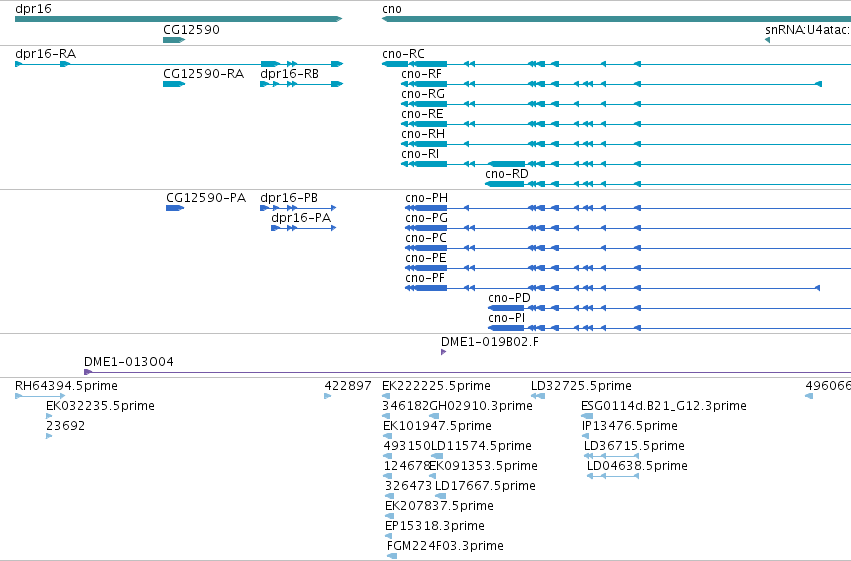The image size is (851, 561).
Task: Click the dpr16-RB transcript label
Action: point(289,74)
